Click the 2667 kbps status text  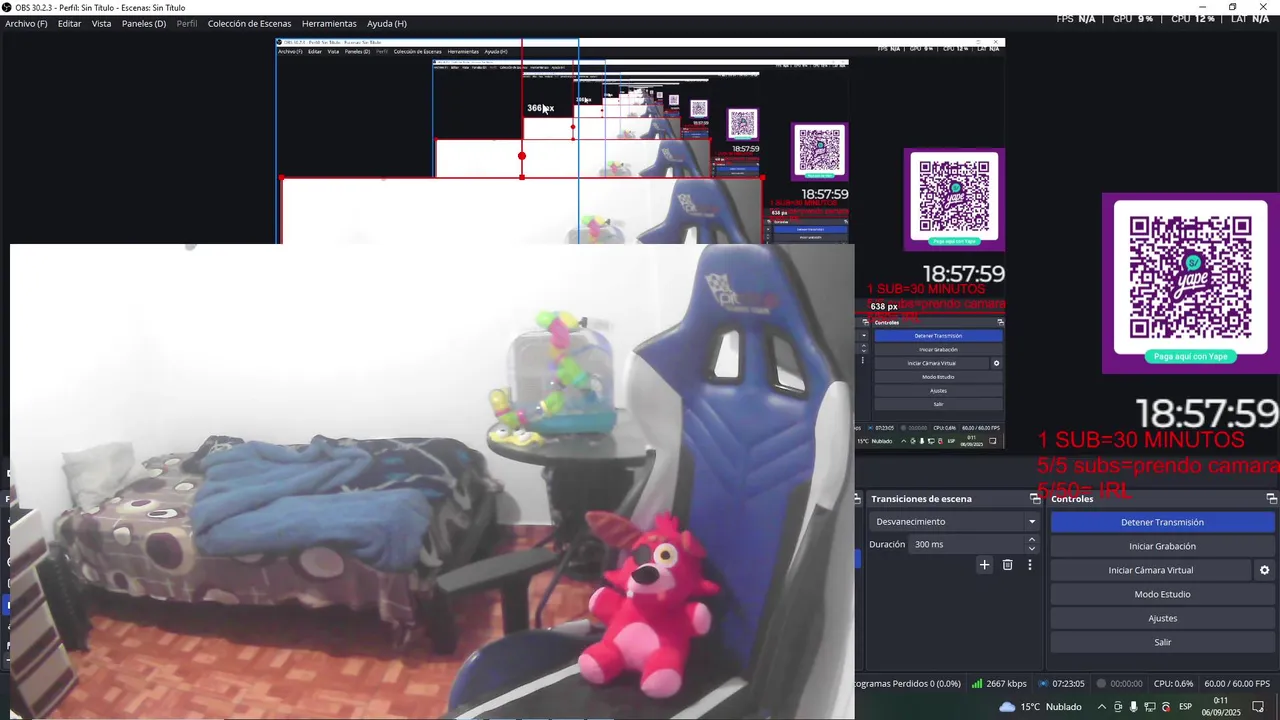click(1006, 684)
